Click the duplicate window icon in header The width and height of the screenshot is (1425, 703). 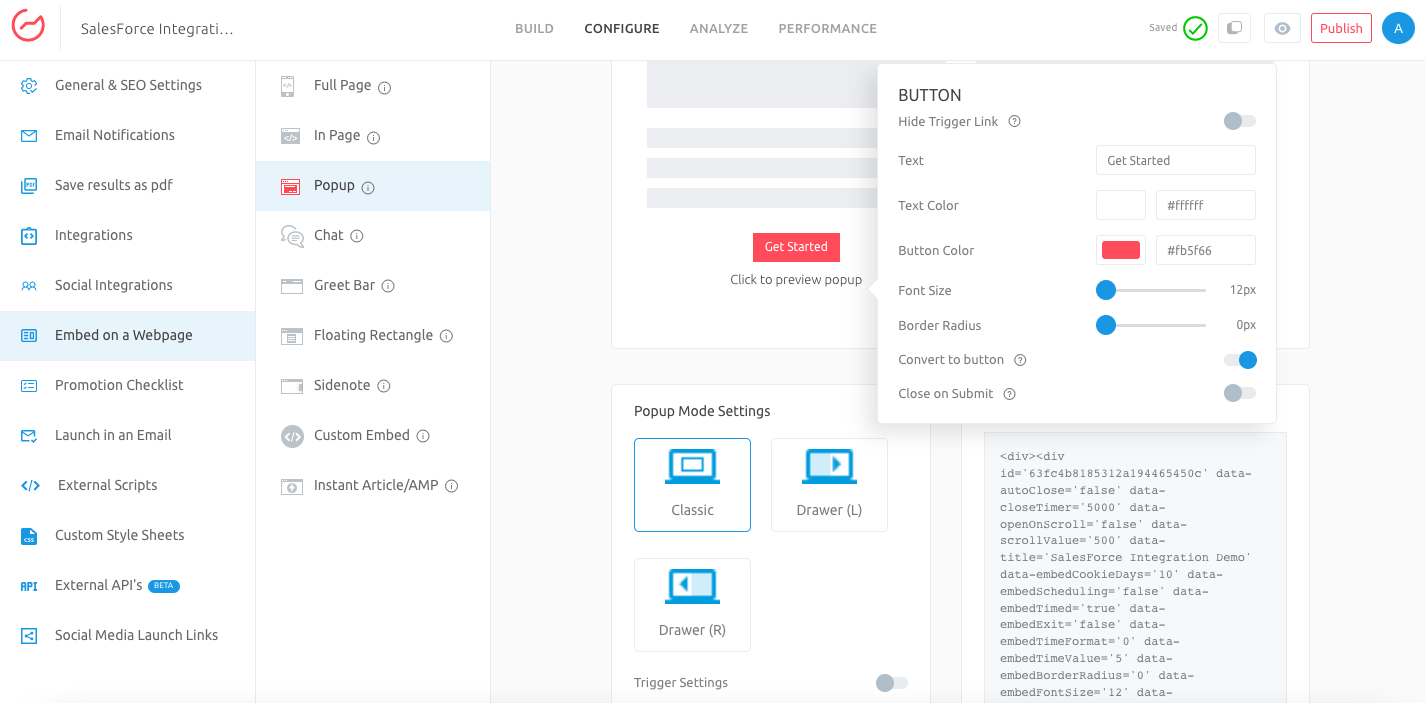[x=1234, y=28]
